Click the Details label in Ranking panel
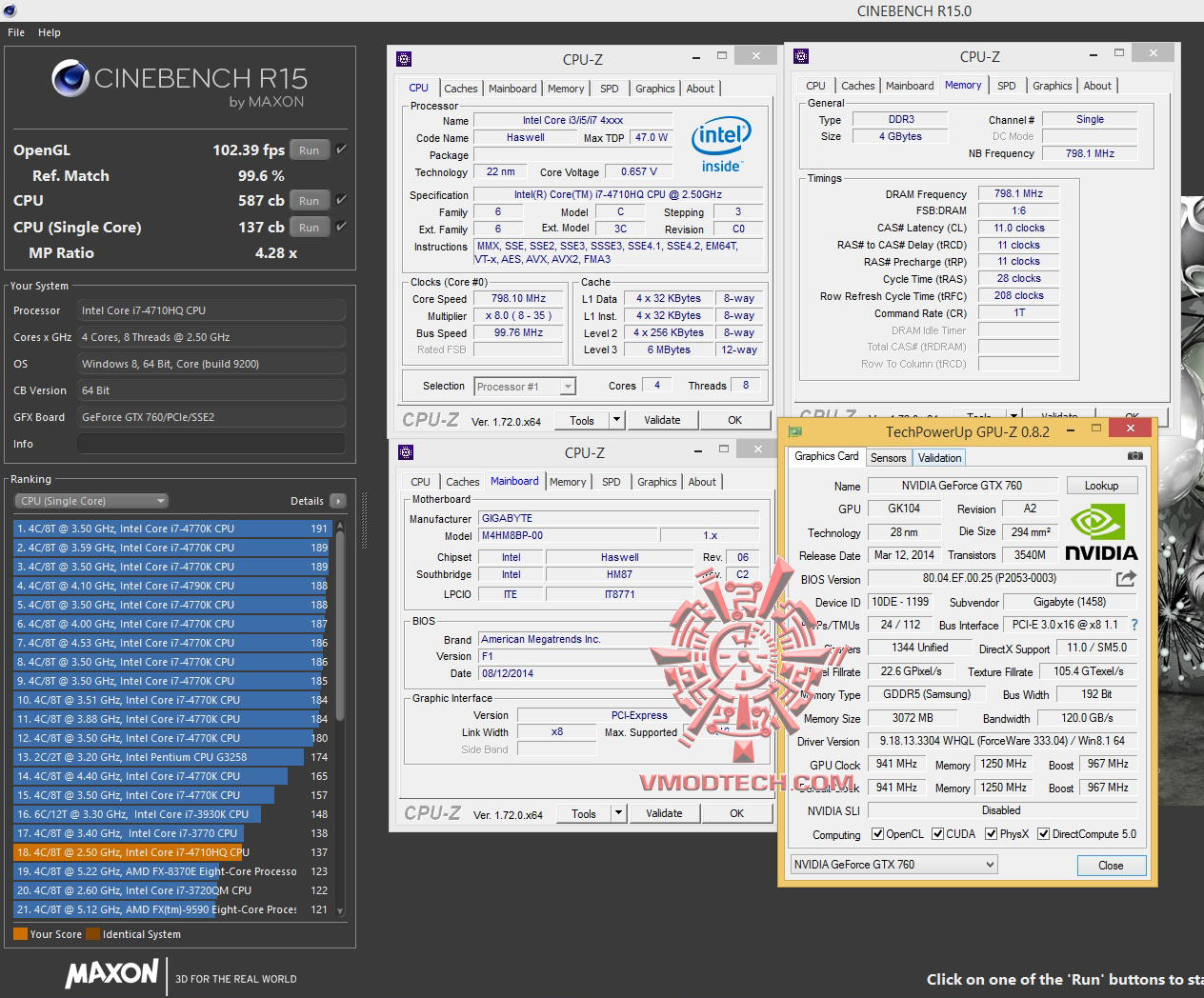The height and width of the screenshot is (998, 1204). click(x=307, y=501)
